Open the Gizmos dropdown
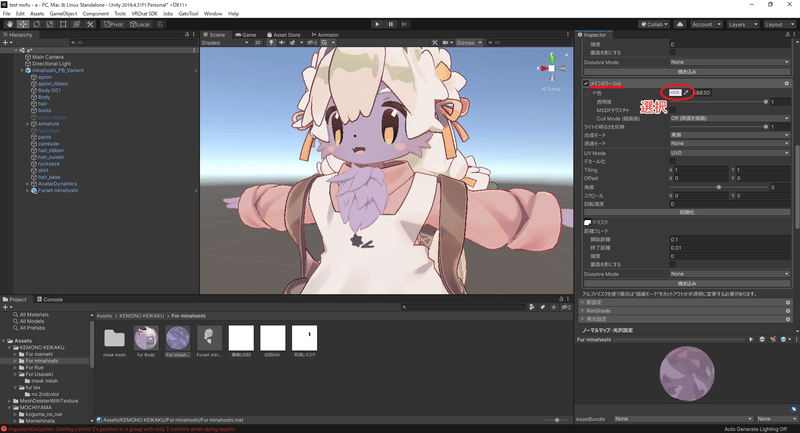The width and height of the screenshot is (800, 433). [469, 43]
